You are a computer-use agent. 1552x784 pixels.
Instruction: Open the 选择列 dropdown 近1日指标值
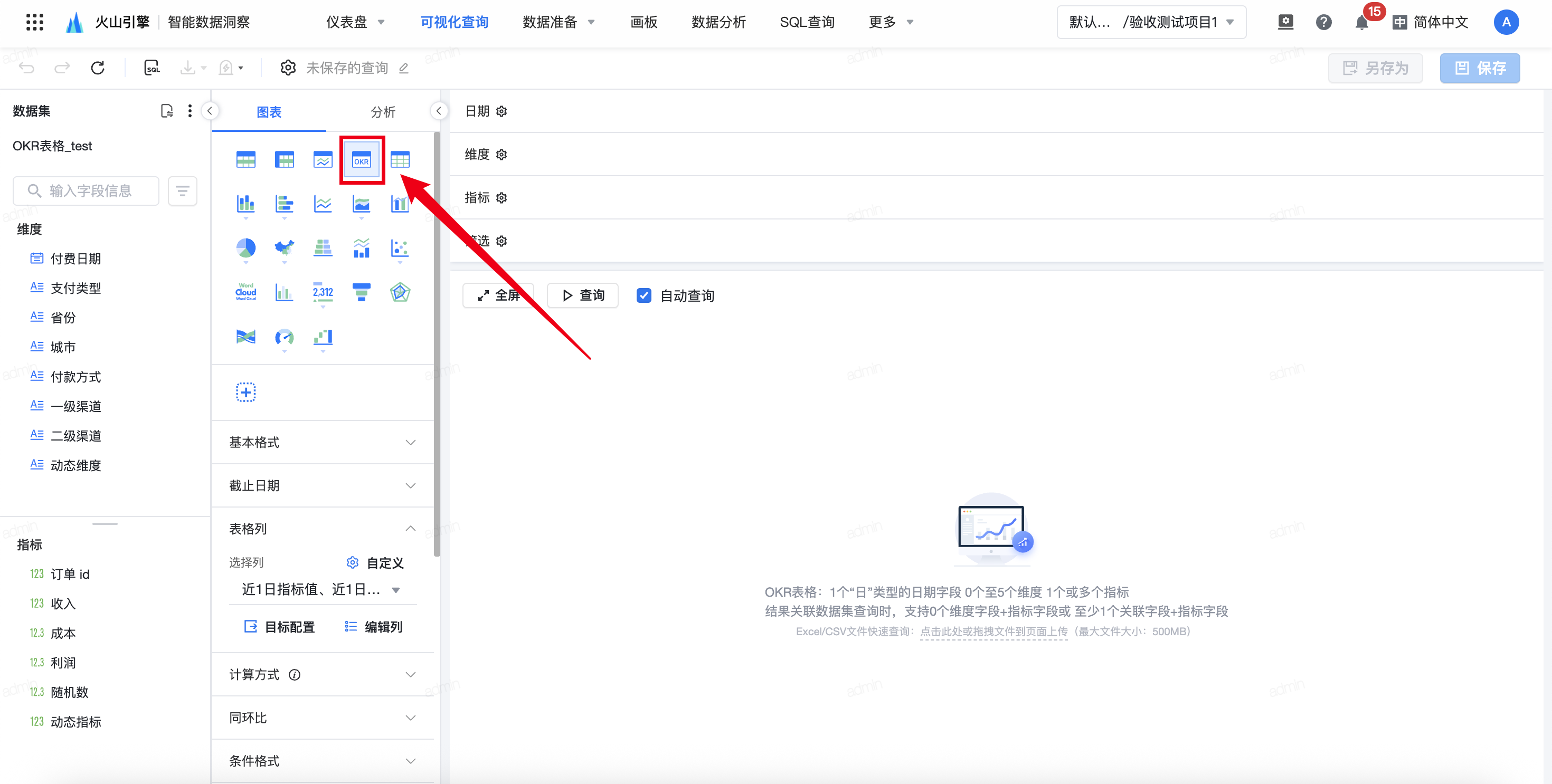(x=323, y=589)
